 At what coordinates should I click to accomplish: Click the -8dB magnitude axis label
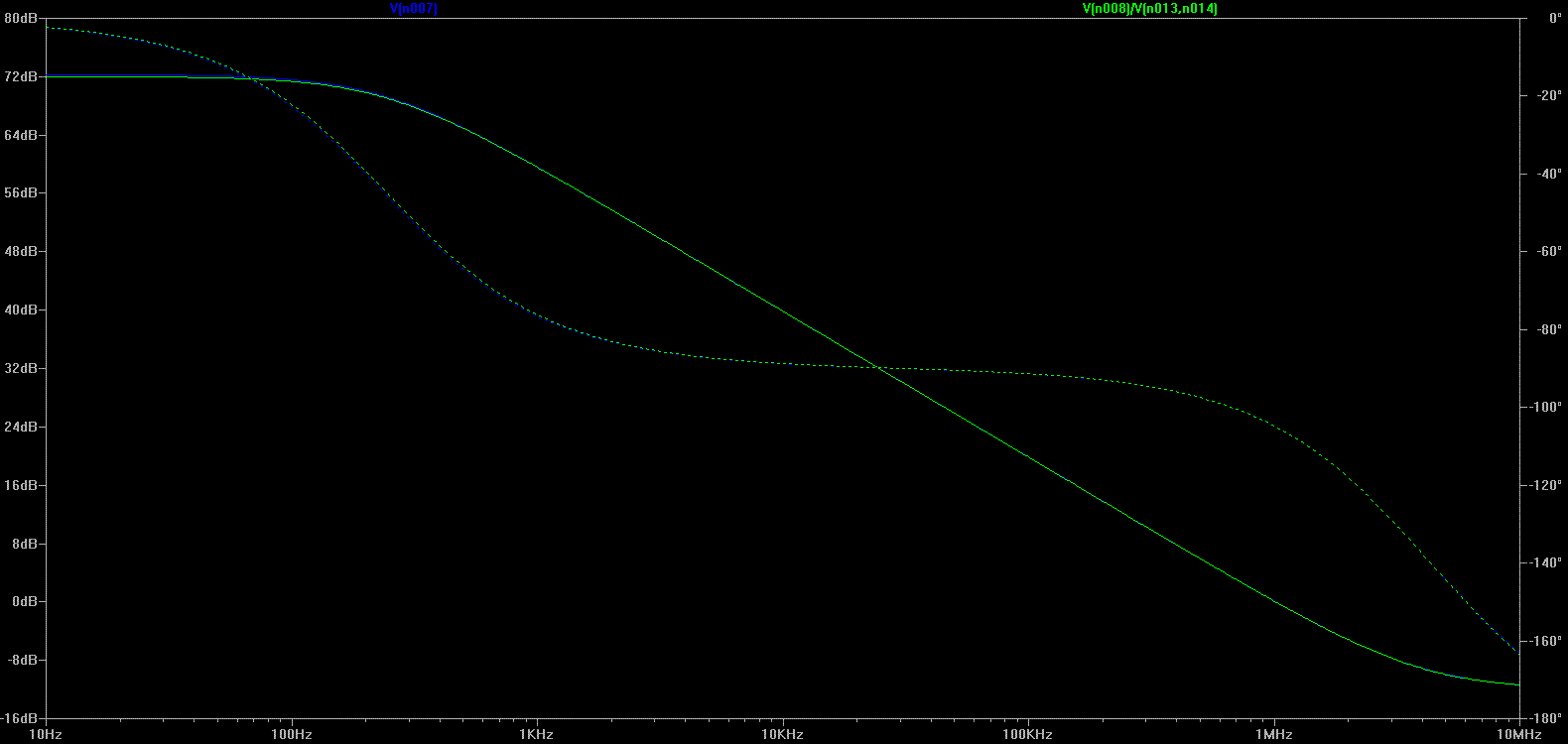23,660
